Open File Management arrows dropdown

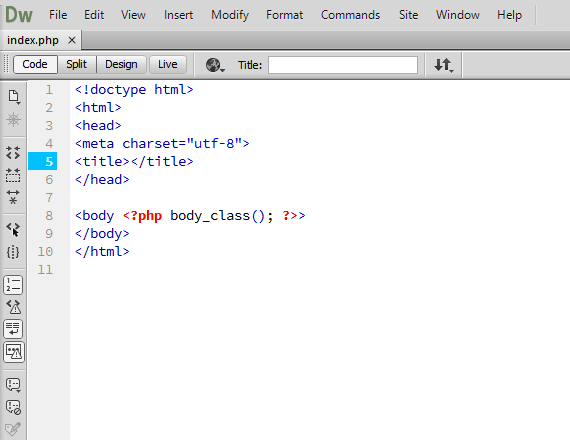point(444,65)
